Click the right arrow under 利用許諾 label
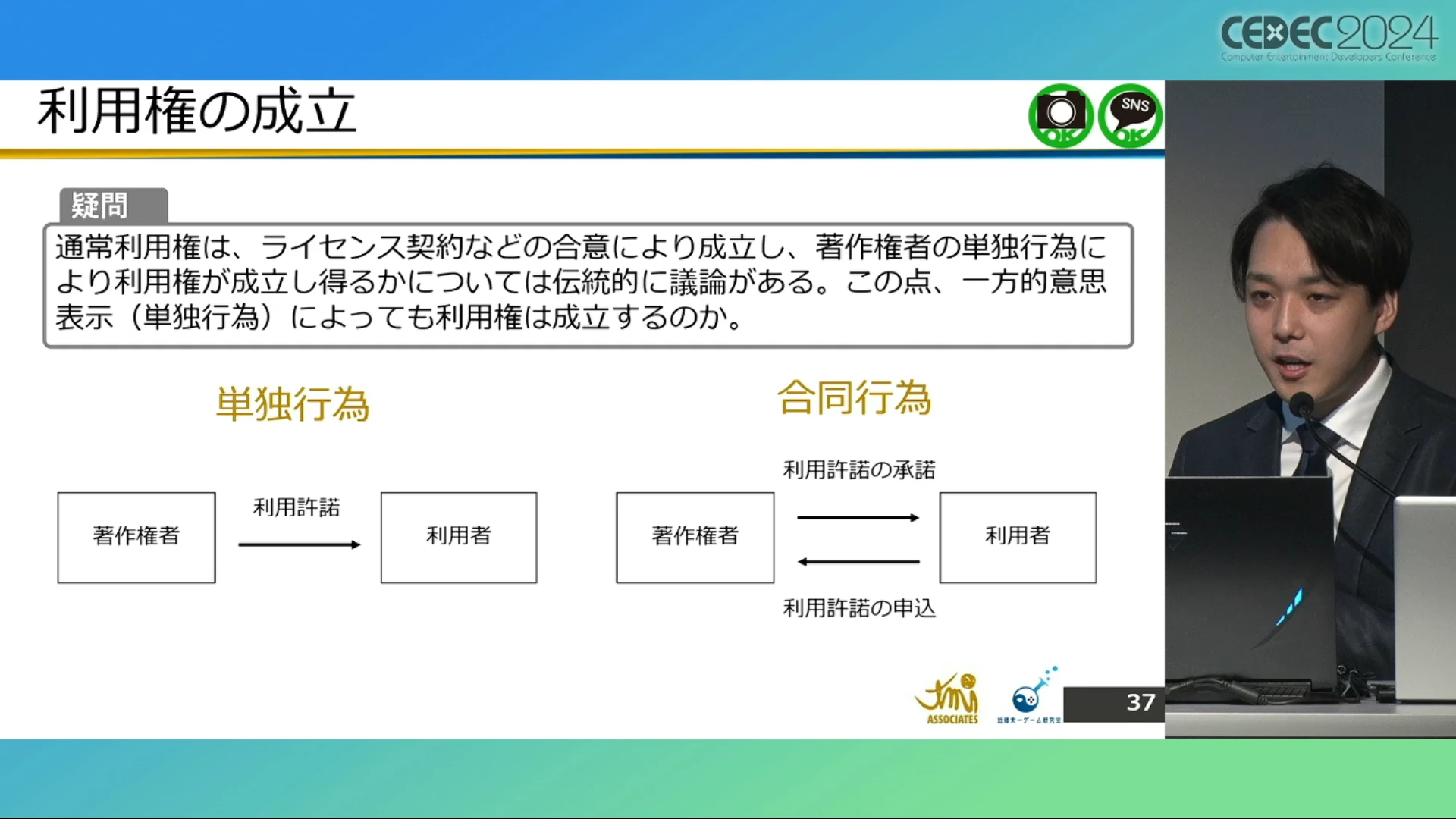 click(299, 544)
